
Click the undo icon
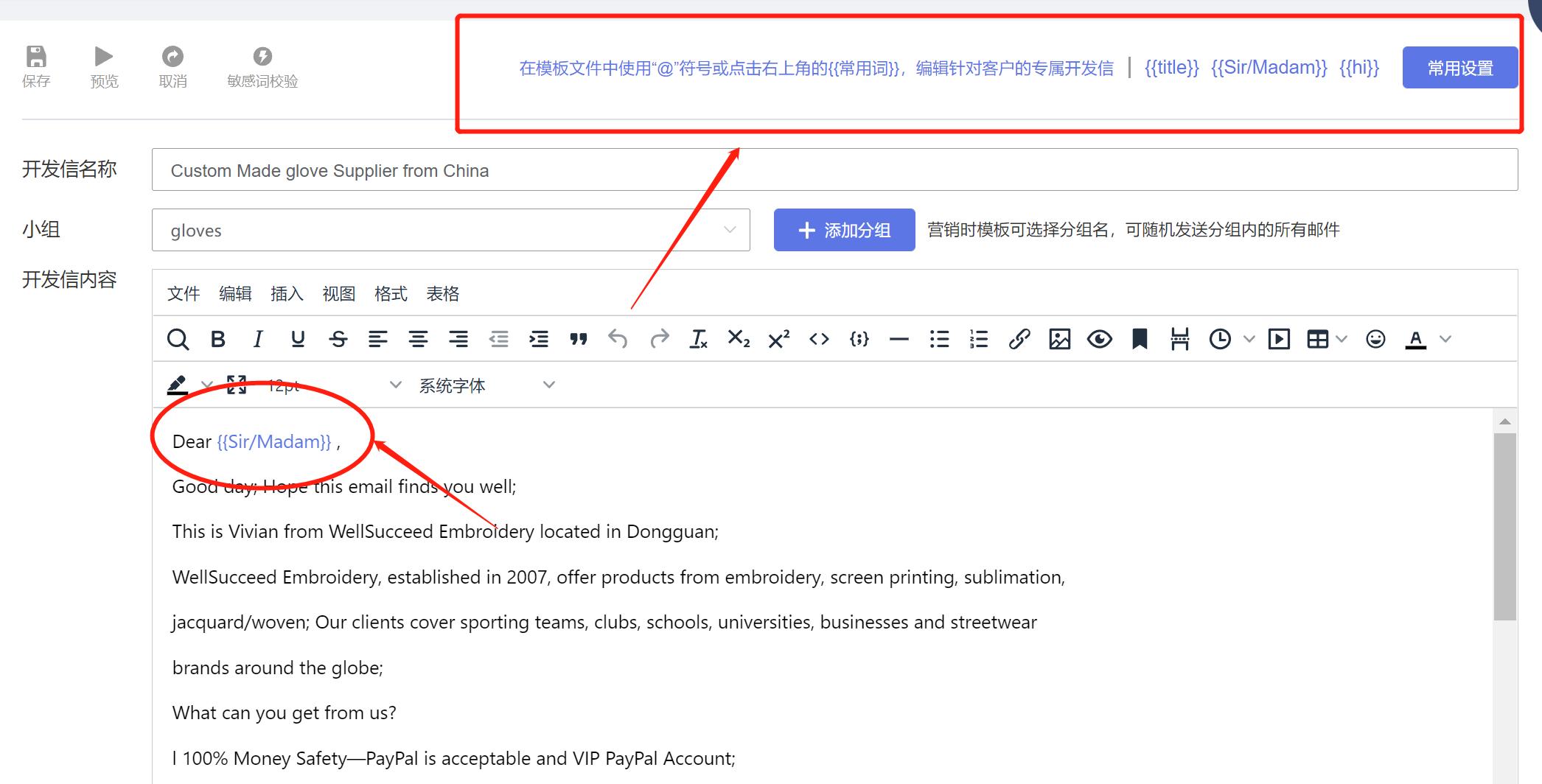[x=618, y=339]
